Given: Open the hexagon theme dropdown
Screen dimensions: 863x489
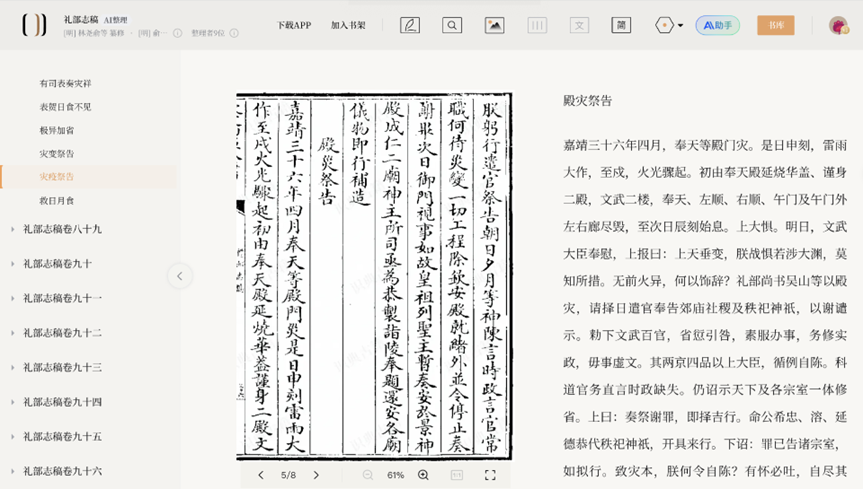Looking at the screenshot, I should [669, 25].
